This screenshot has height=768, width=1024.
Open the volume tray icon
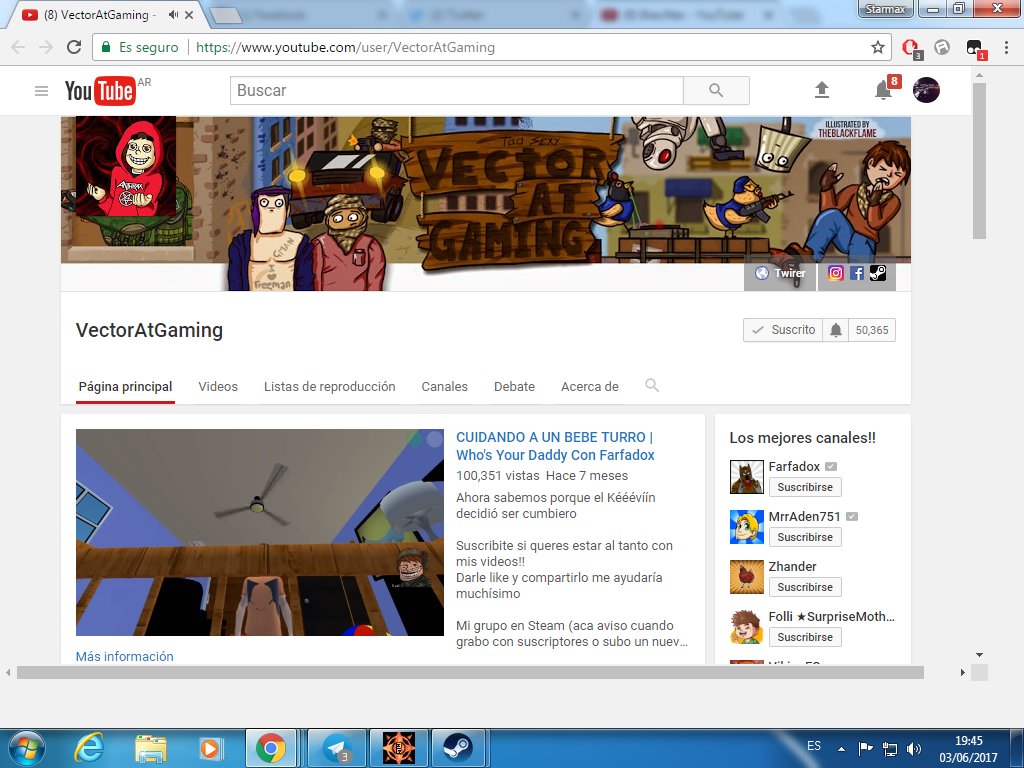[x=914, y=749]
